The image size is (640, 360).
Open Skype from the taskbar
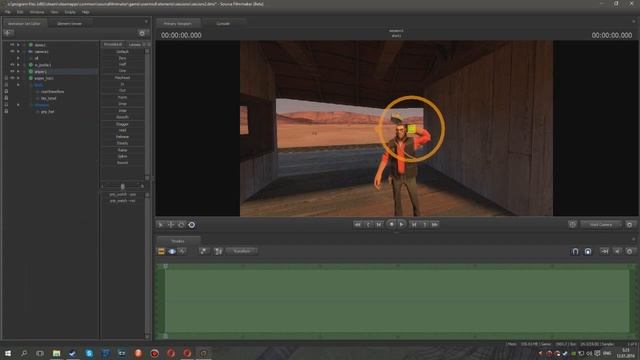coord(89,353)
